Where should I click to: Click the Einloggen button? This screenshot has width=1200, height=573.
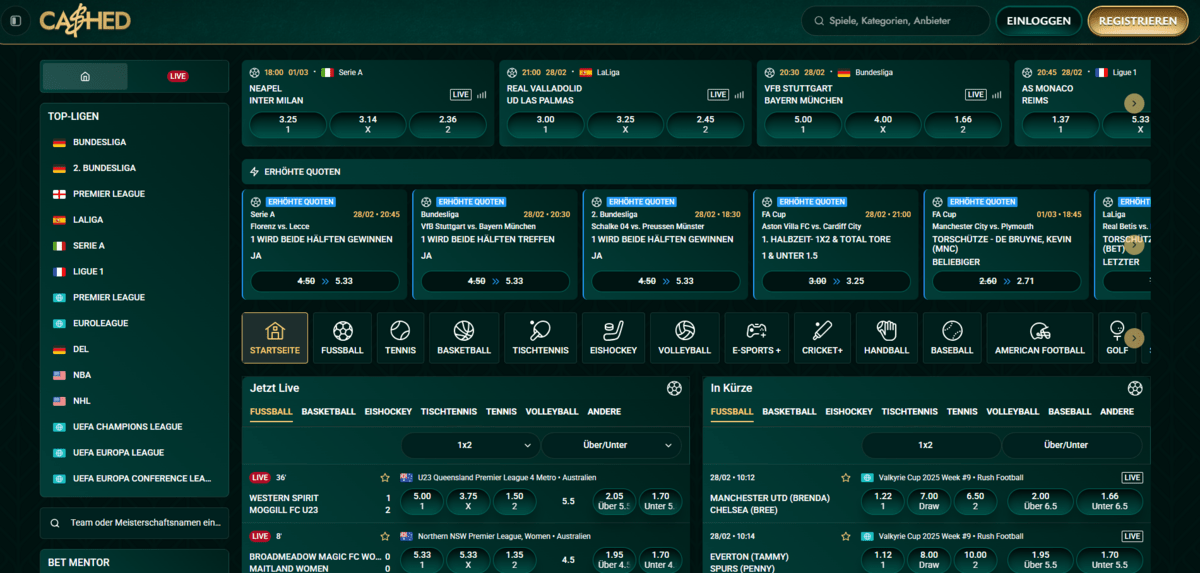coord(1039,21)
